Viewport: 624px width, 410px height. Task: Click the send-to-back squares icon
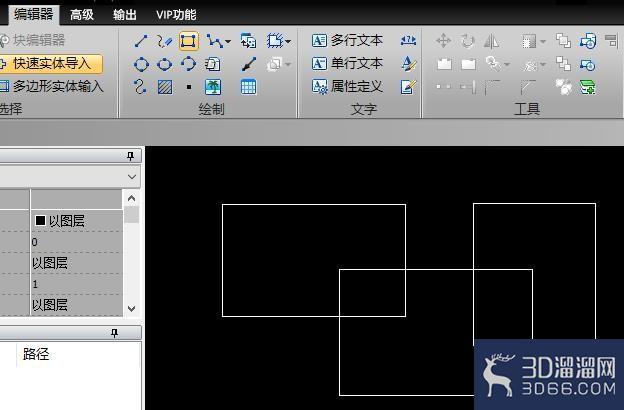click(564, 64)
